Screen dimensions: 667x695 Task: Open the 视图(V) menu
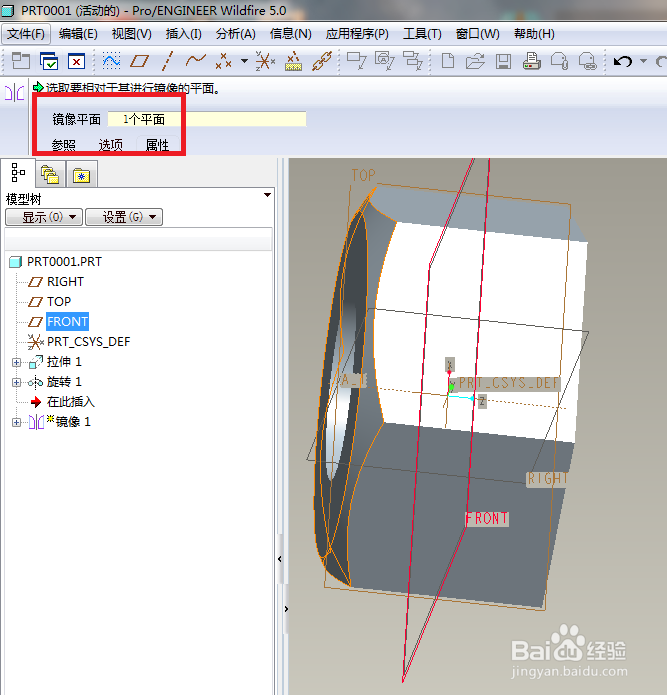132,34
